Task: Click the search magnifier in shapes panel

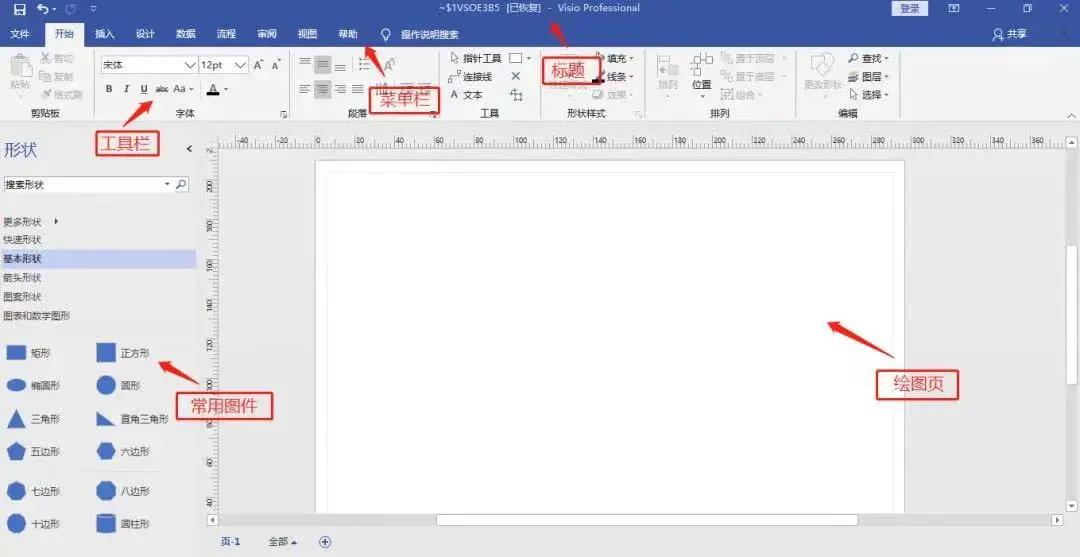Action: (181, 185)
